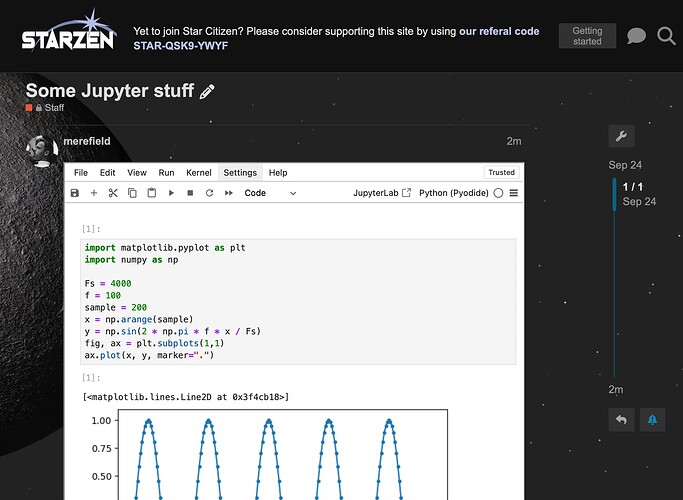
Task: Open the Help menu
Action: point(278,173)
